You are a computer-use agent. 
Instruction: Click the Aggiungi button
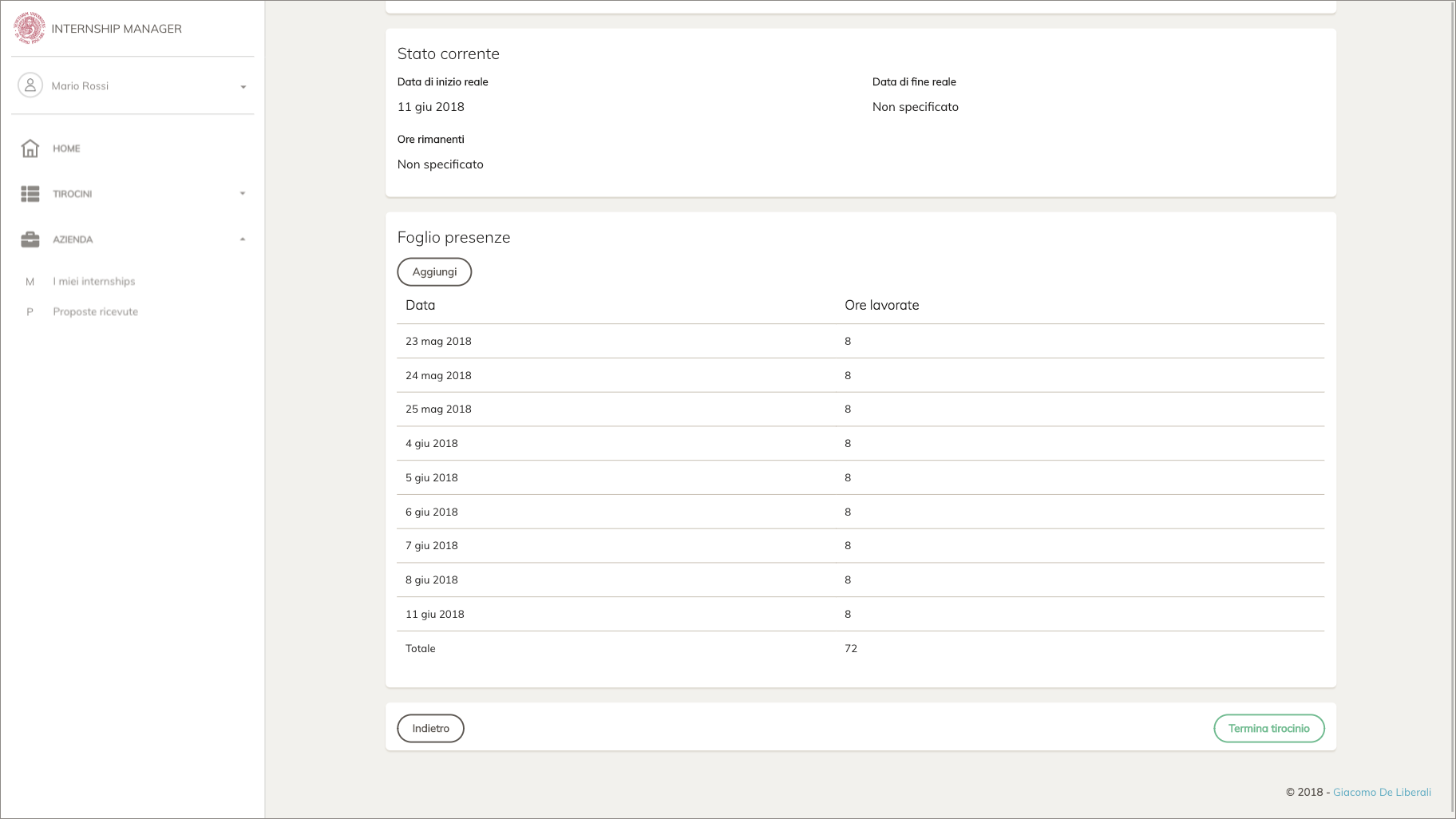point(434,272)
